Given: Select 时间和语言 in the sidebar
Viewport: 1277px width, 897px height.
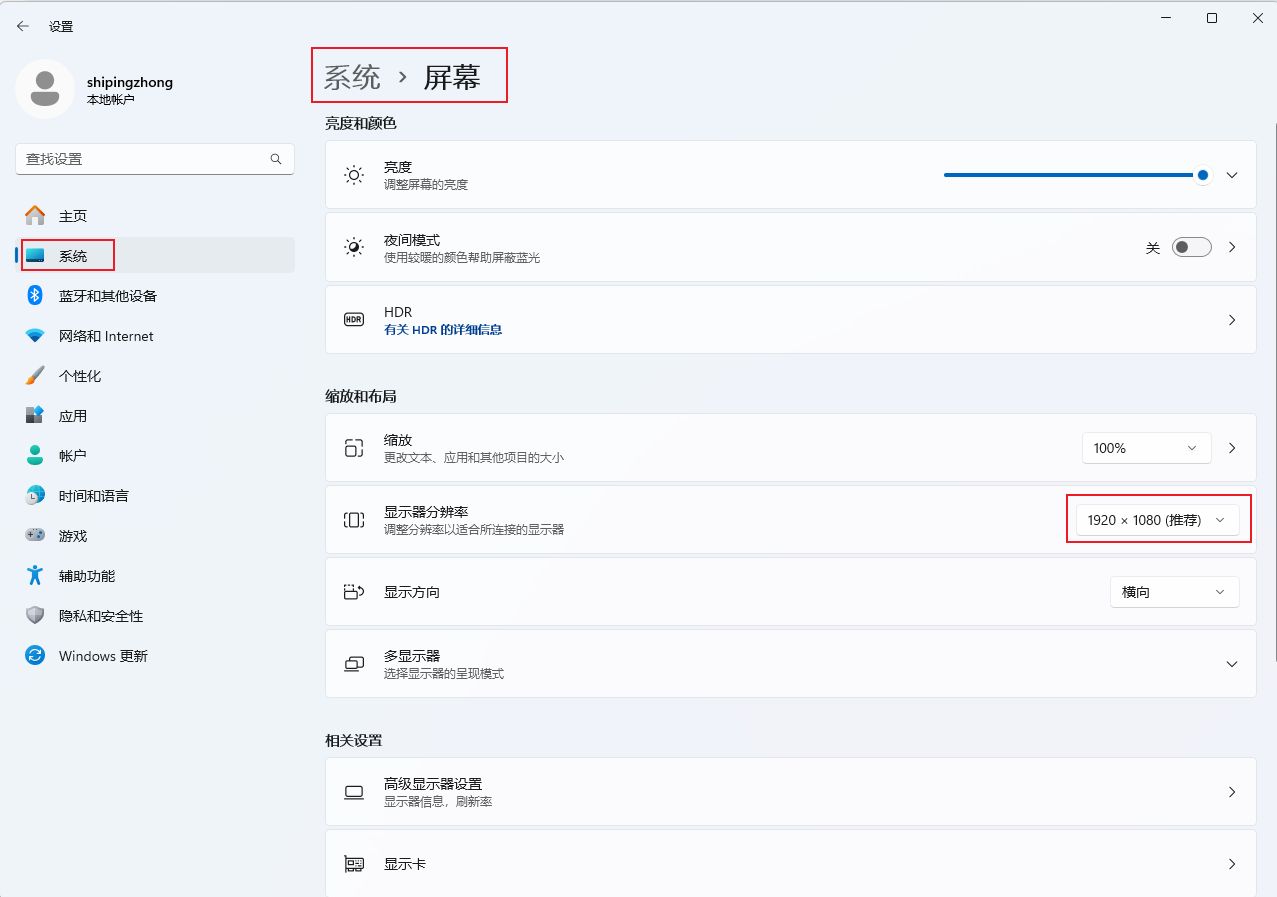Looking at the screenshot, I should (x=93, y=496).
